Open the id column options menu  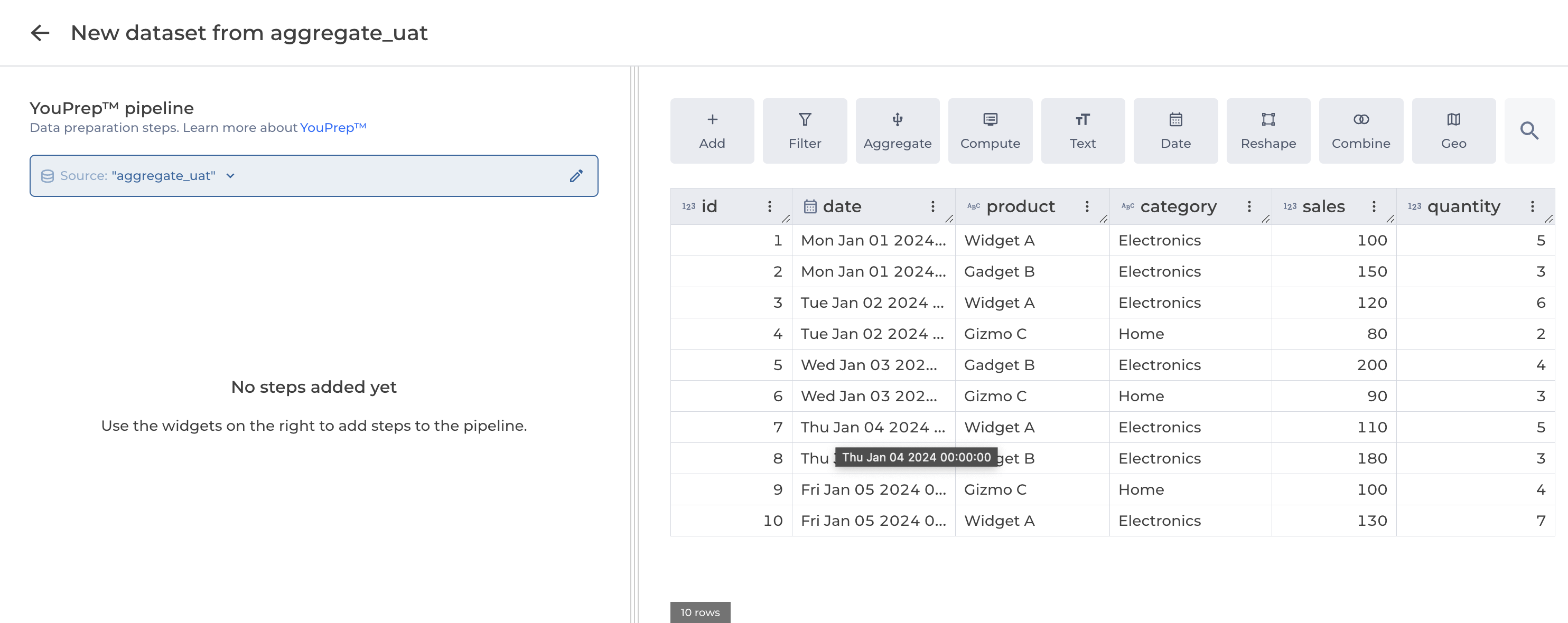tap(769, 206)
